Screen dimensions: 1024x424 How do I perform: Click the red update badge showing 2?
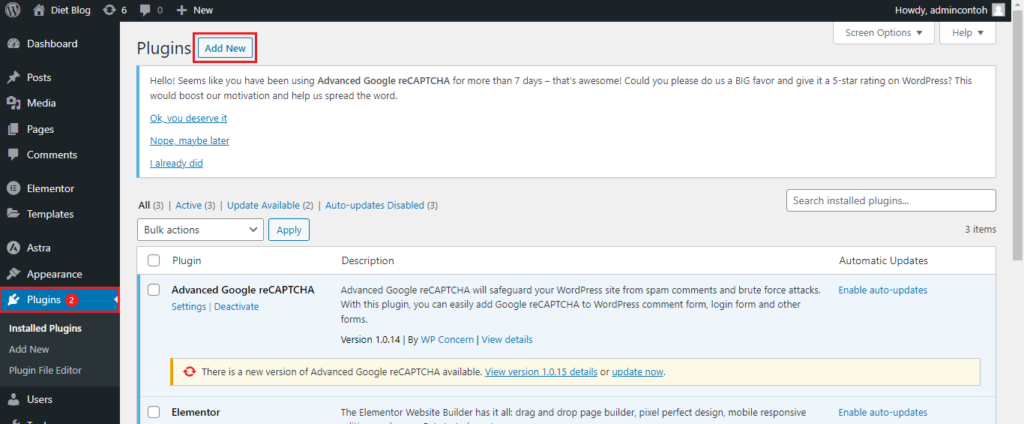72,300
